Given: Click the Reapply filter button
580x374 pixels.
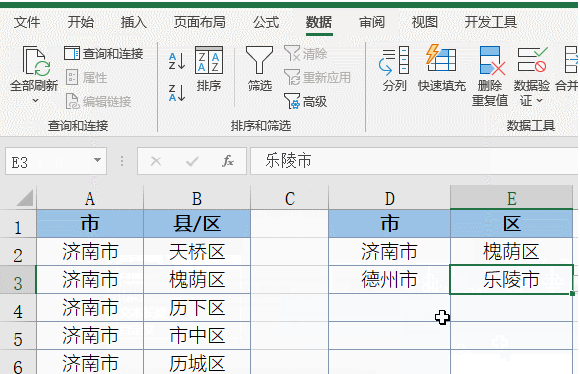Looking at the screenshot, I should pos(317,77).
